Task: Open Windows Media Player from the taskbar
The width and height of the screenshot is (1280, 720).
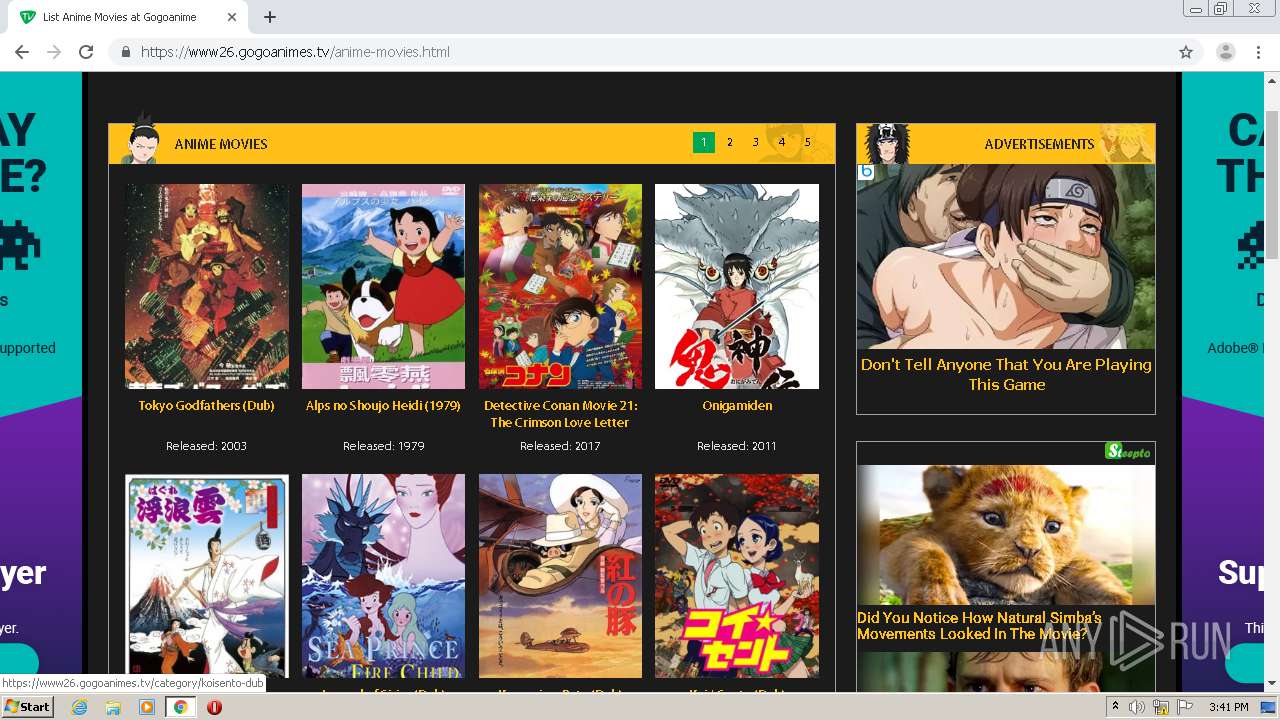Action: 147,707
